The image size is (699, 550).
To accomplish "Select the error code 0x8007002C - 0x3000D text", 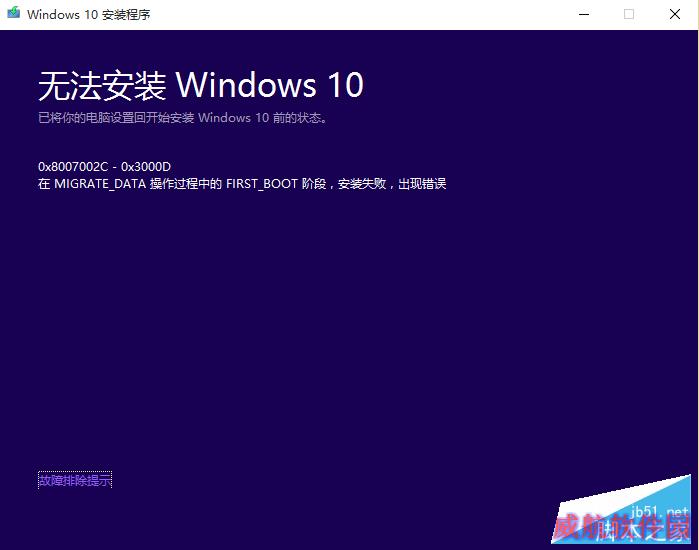I will [104, 167].
